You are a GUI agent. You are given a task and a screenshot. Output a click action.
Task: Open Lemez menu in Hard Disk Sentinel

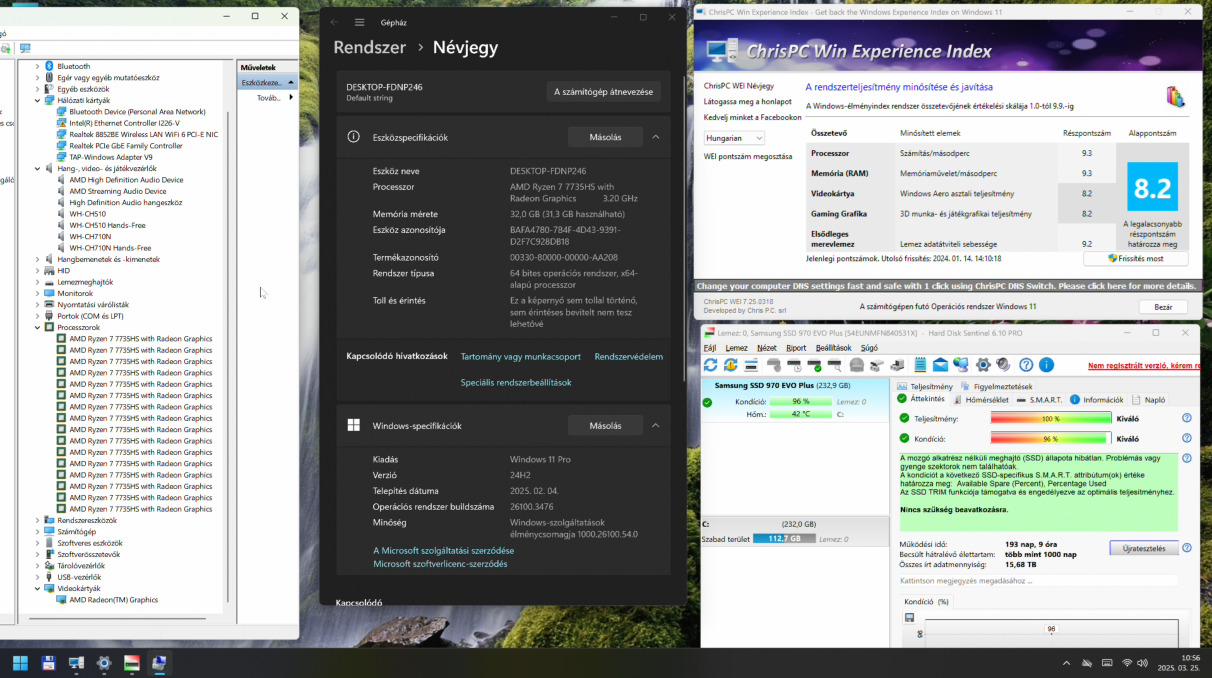[736, 348]
